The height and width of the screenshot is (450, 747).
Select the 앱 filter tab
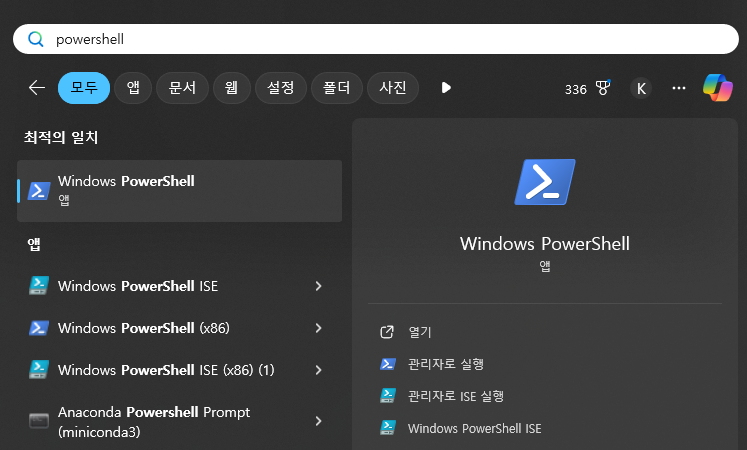pyautogui.click(x=133, y=88)
